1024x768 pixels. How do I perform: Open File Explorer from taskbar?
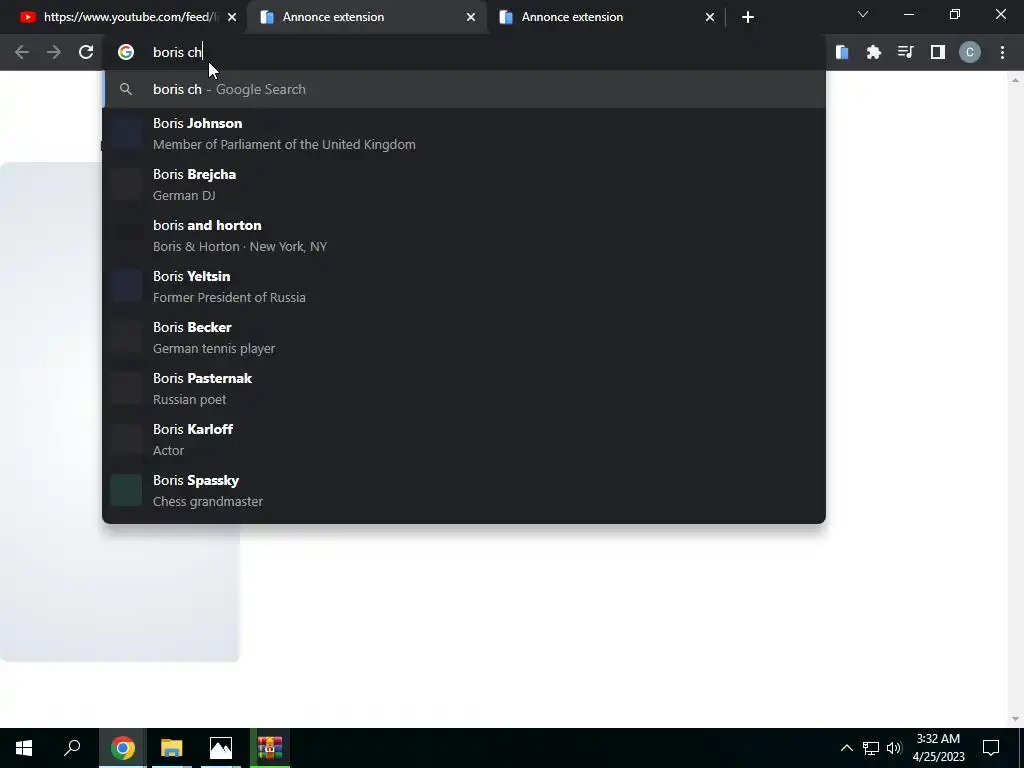(x=172, y=748)
